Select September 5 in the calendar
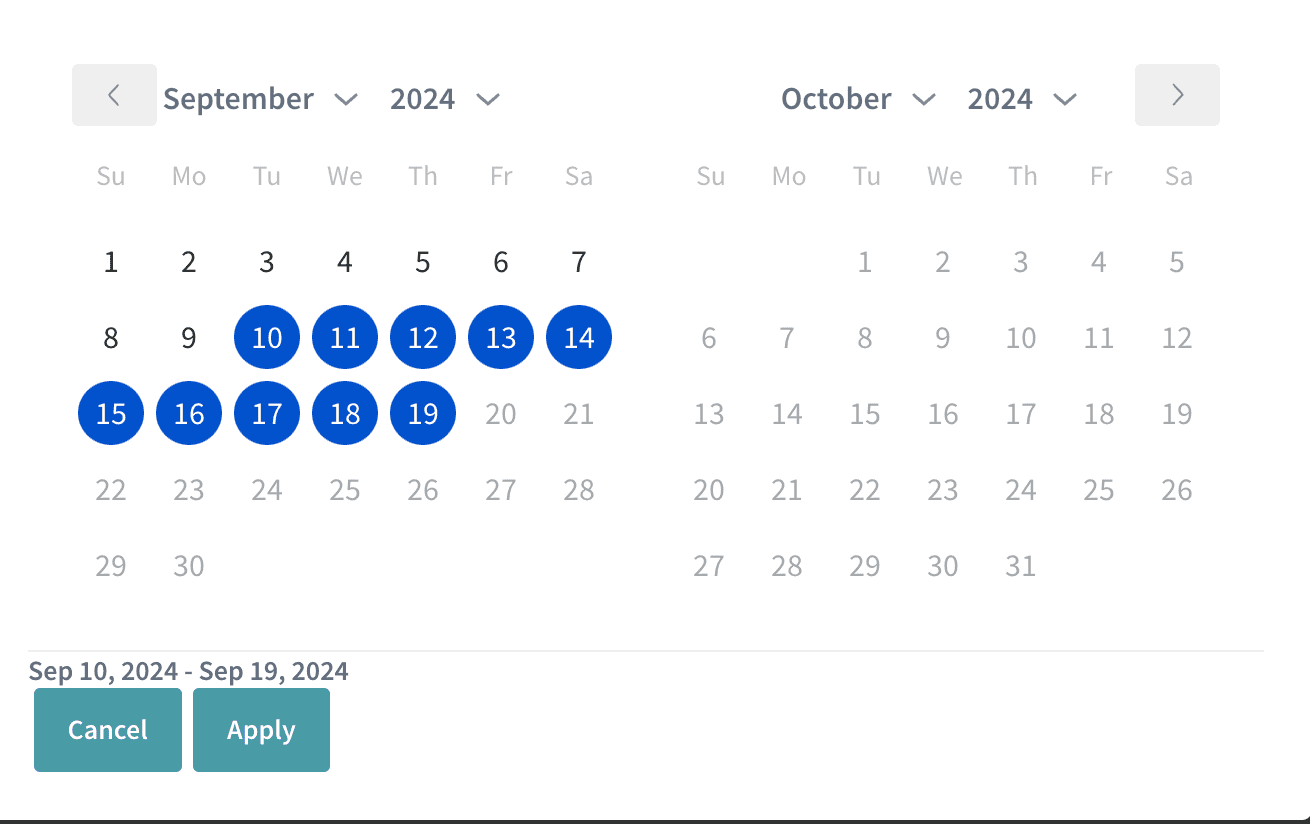 (423, 262)
